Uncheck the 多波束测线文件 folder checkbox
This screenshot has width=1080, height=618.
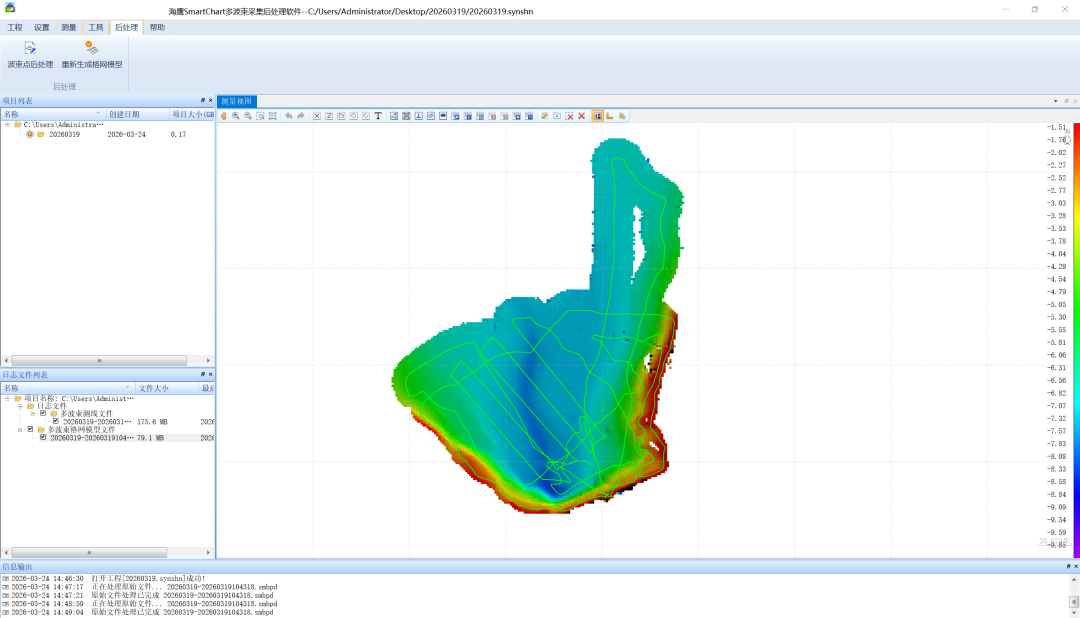(x=43, y=413)
